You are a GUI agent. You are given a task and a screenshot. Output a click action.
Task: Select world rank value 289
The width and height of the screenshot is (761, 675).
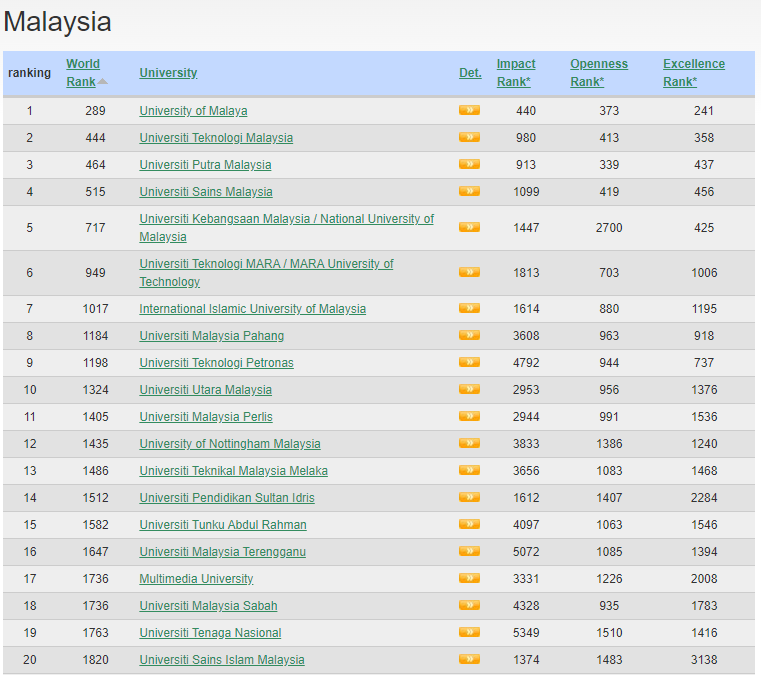coord(95,111)
